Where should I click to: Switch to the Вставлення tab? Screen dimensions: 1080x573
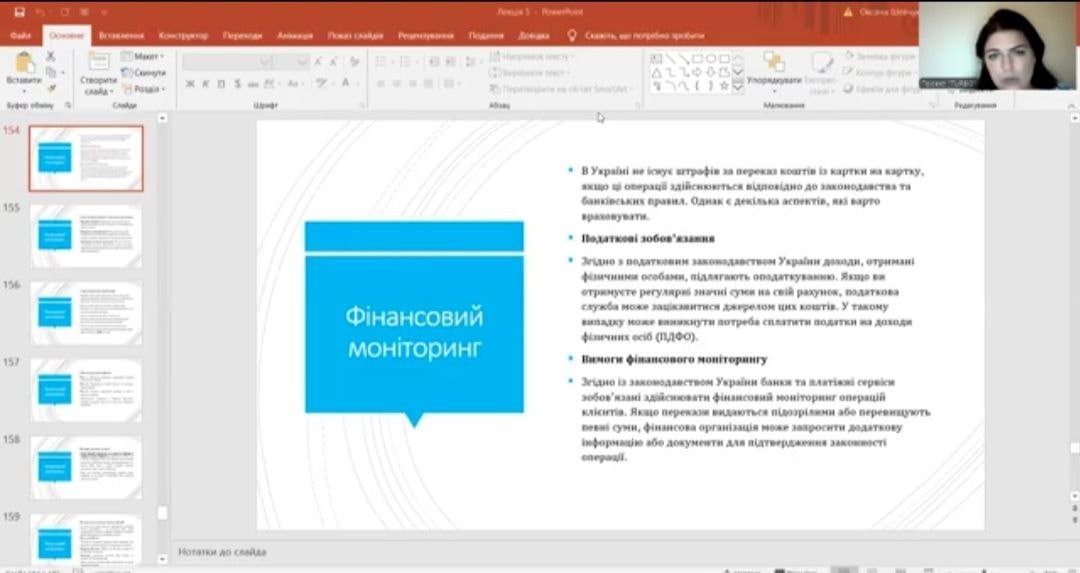pos(121,35)
